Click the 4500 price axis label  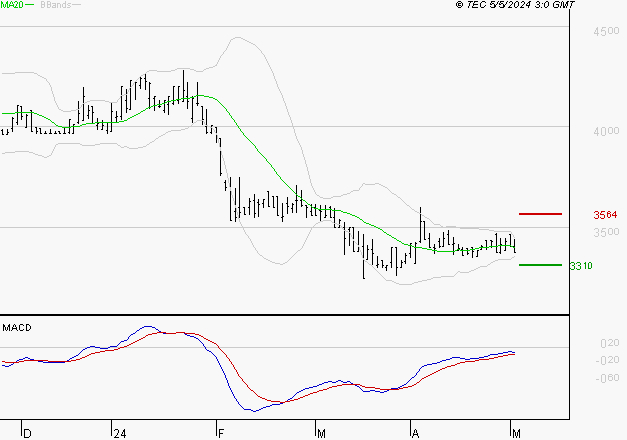[606, 31]
